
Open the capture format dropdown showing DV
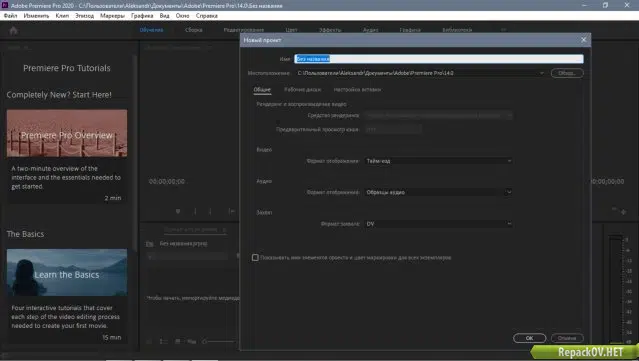[438, 224]
